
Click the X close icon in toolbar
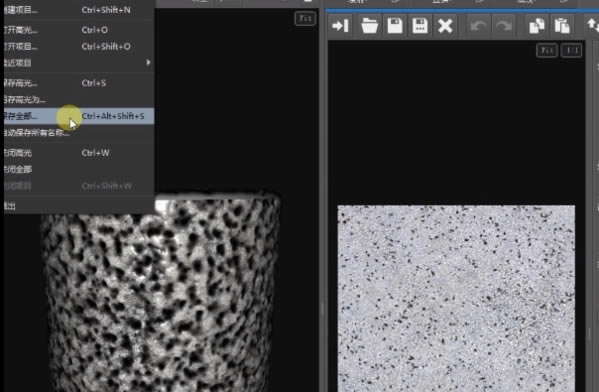[x=445, y=26]
